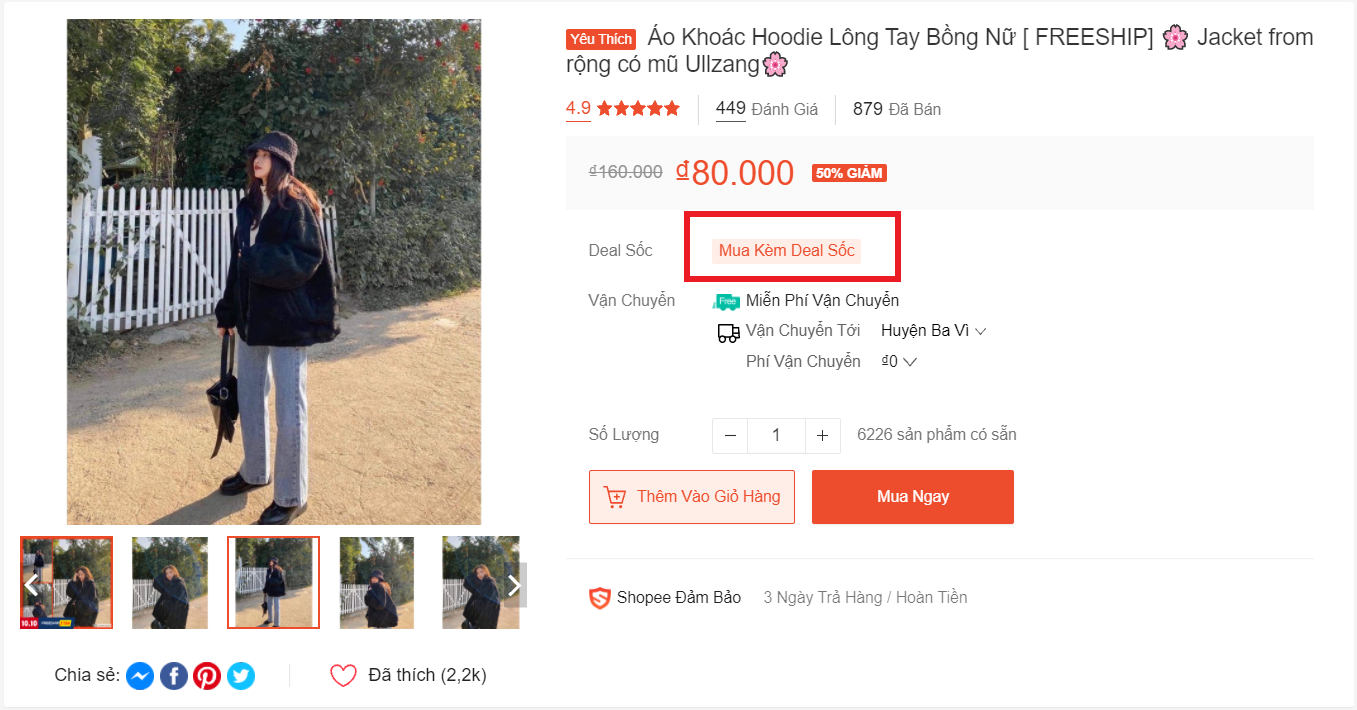The width and height of the screenshot is (1357, 710).
Task: Click the Mua Ngay button
Action: pyautogui.click(x=912, y=497)
